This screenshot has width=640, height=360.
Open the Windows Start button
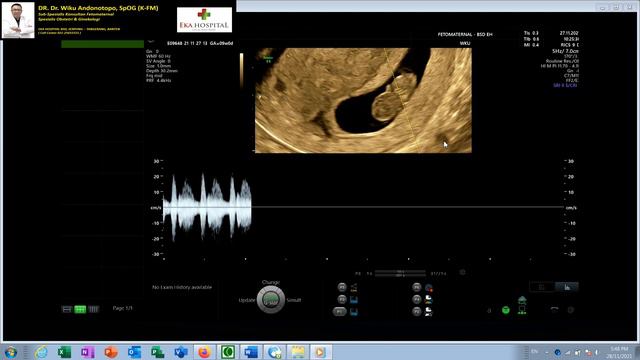11,352
